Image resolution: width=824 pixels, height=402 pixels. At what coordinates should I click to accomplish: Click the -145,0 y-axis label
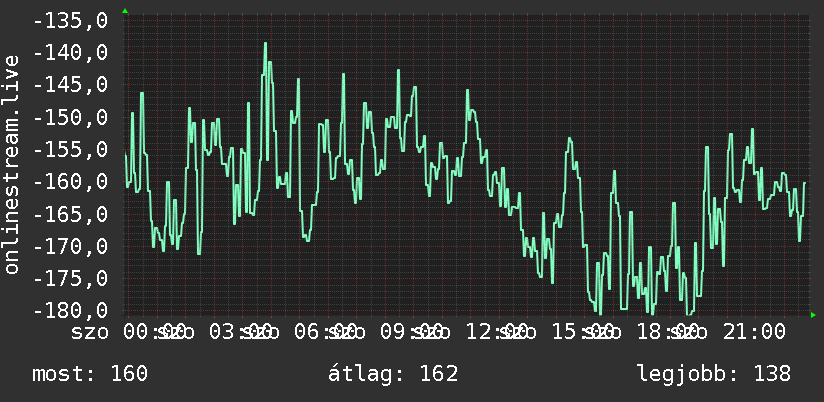click(x=70, y=85)
